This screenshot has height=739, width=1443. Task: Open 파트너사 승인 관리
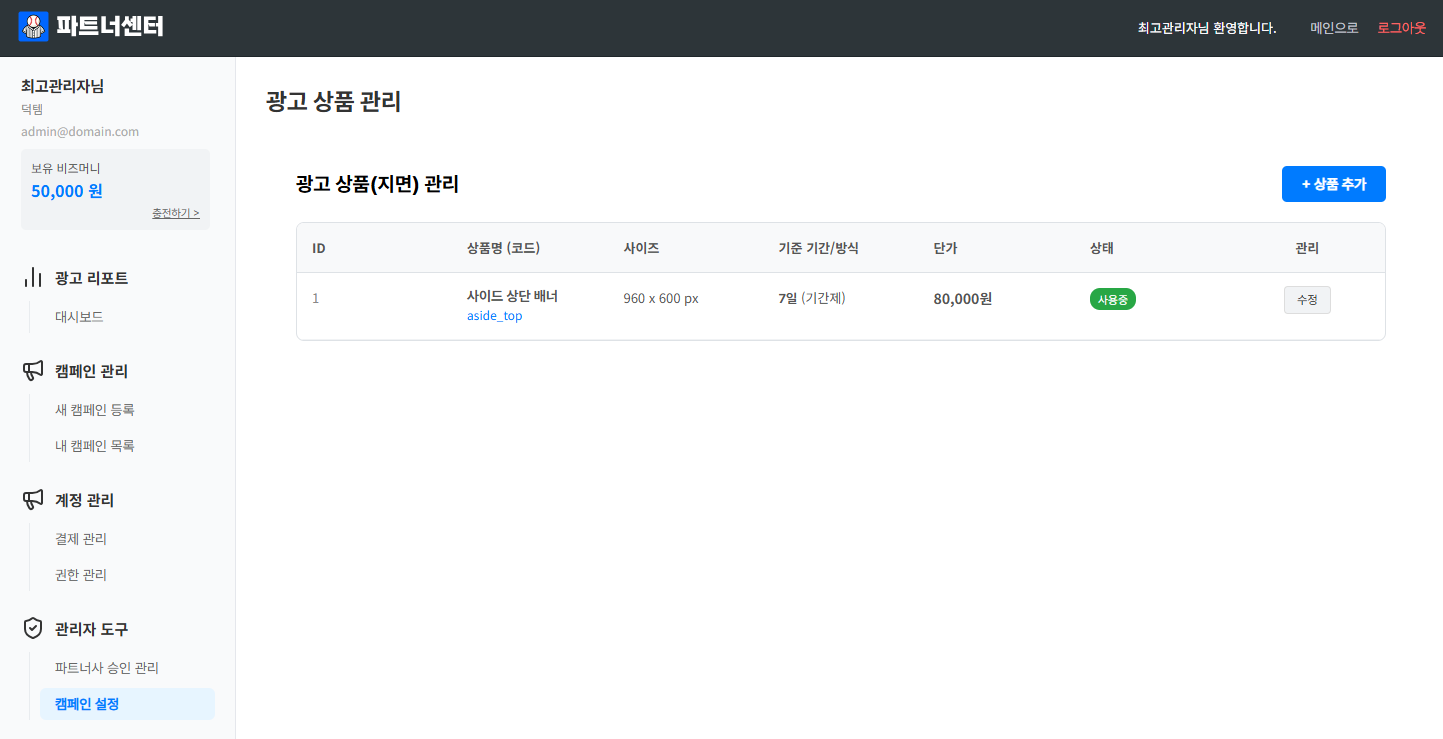[x=107, y=668]
